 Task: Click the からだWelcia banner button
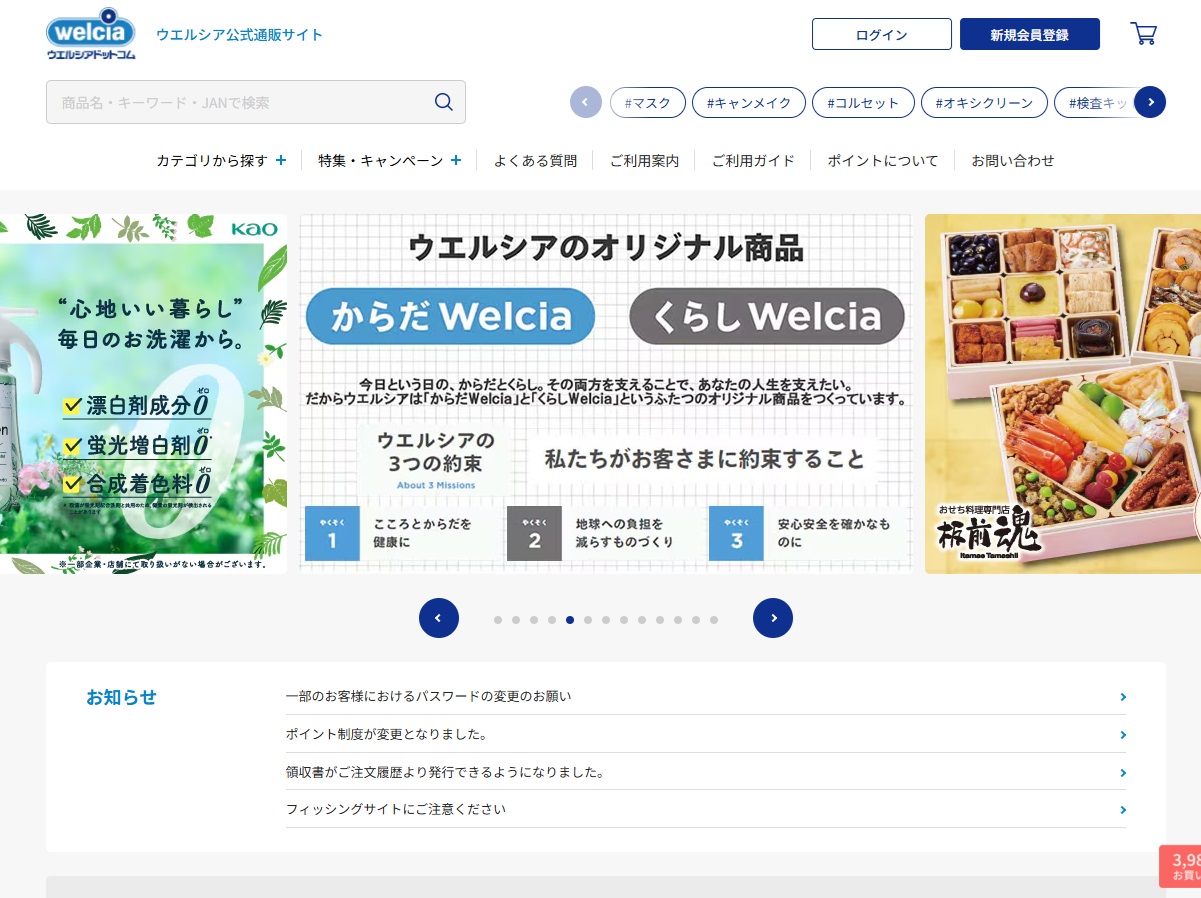coord(450,317)
